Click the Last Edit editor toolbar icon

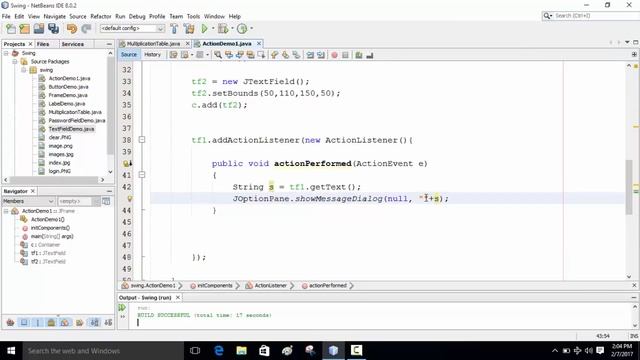173,55
